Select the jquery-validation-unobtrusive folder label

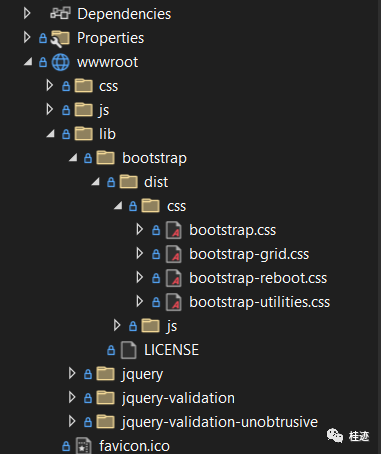(x=220, y=422)
